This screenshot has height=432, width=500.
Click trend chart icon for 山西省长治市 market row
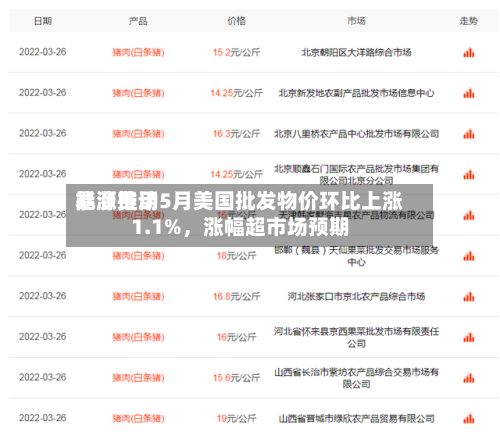coord(468,378)
